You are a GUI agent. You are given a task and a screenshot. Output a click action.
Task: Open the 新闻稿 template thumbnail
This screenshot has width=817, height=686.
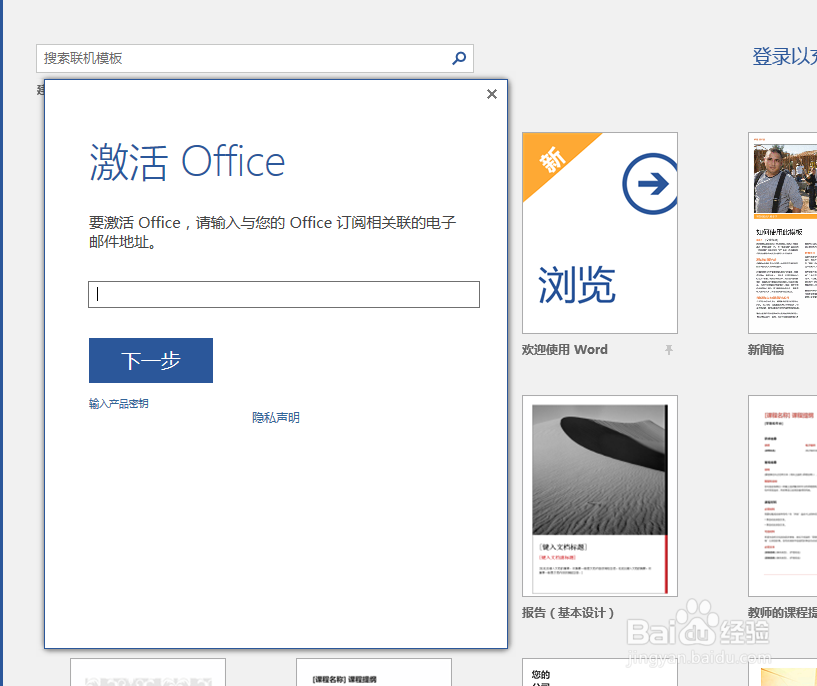coord(783,233)
